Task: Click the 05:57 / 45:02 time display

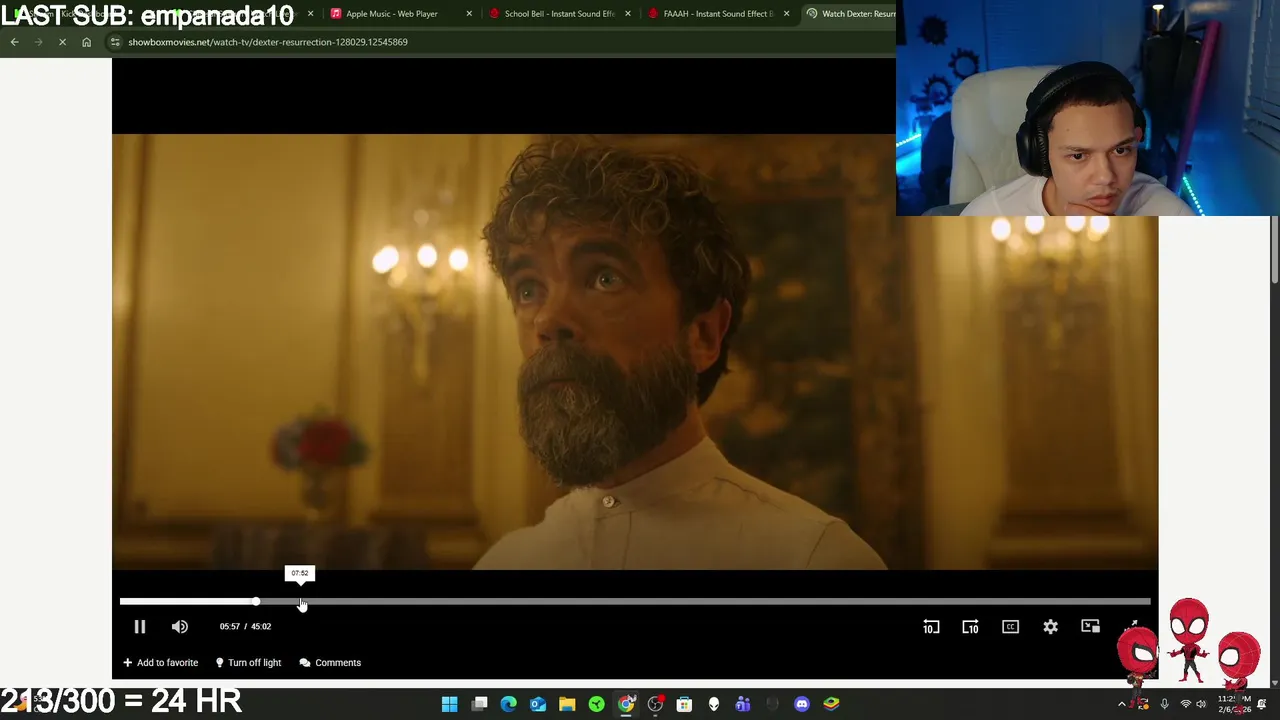Action: pos(245,626)
